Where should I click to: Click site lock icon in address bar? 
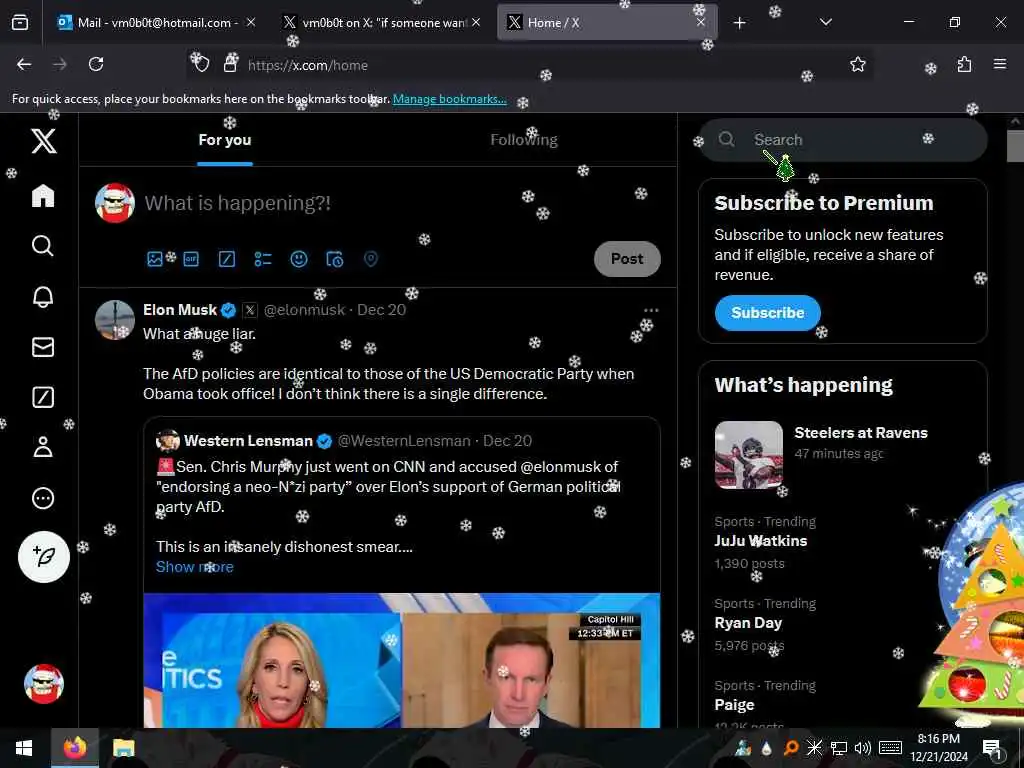pyautogui.click(x=230, y=64)
